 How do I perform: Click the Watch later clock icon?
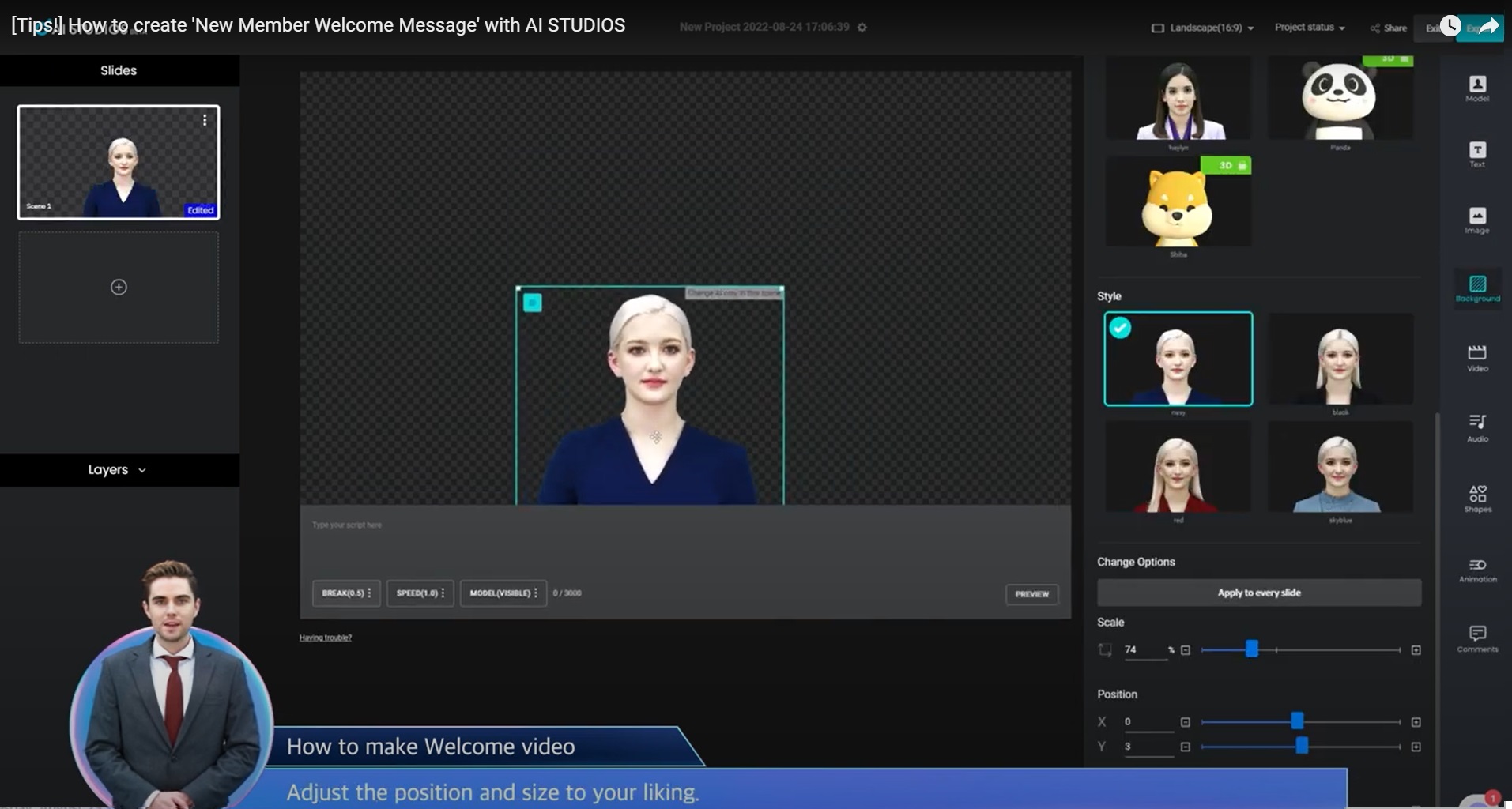pos(1450,26)
